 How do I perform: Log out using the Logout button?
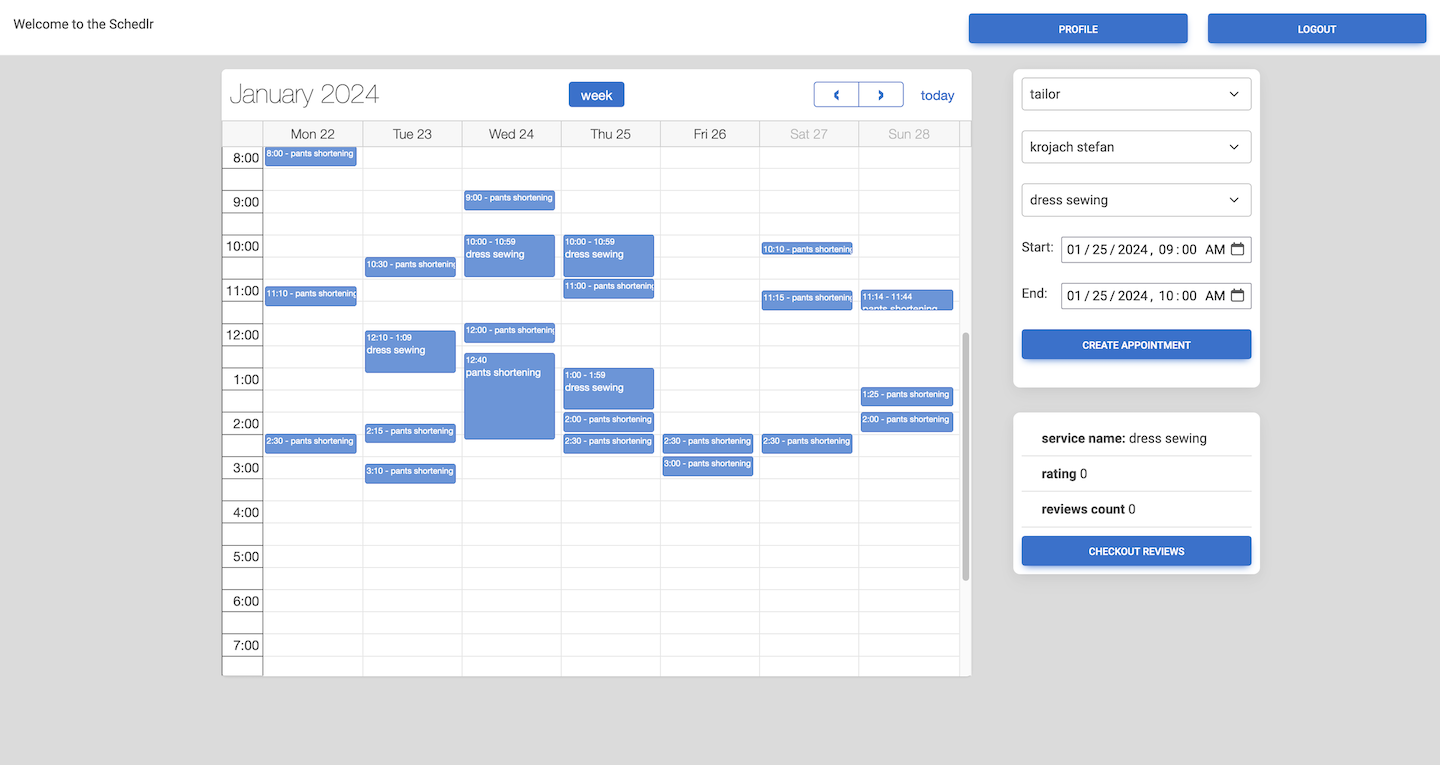tap(1316, 29)
